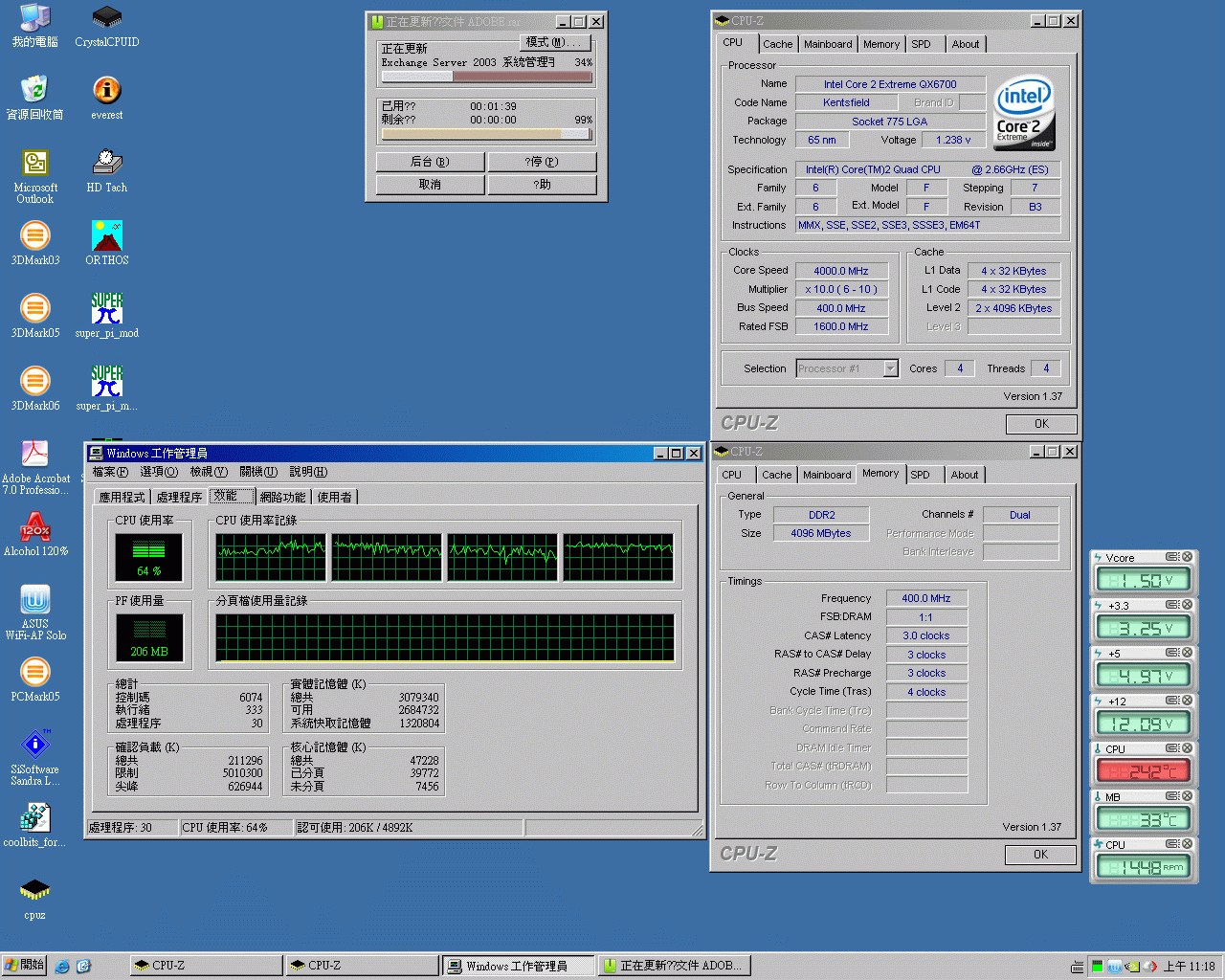
Task: Close the Vcore monitor widget
Action: pyautogui.click(x=1187, y=557)
